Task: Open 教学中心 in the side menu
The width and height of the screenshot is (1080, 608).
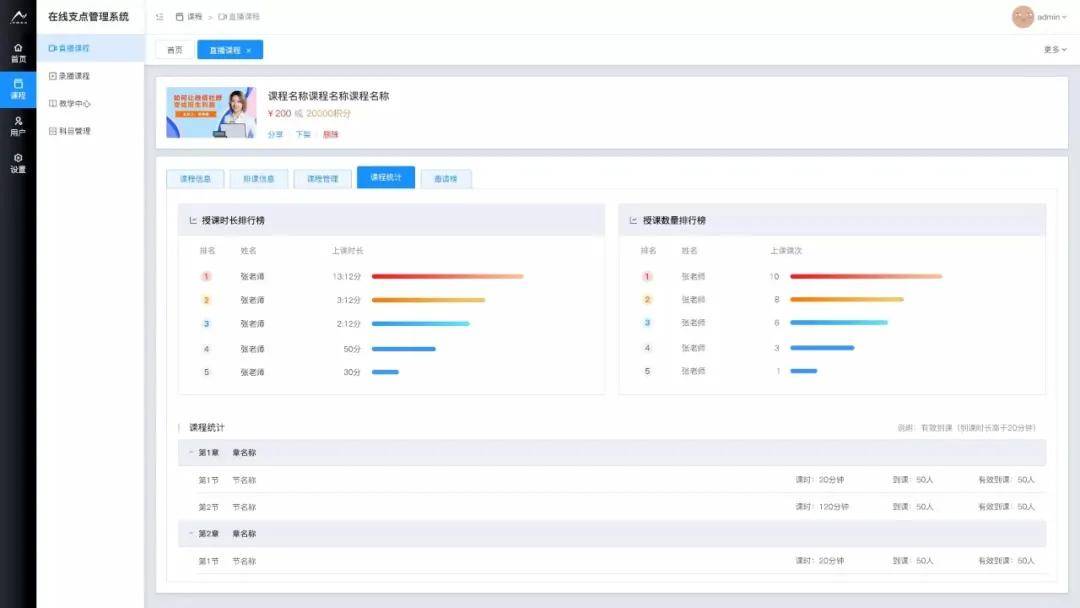Action: pos(73,103)
